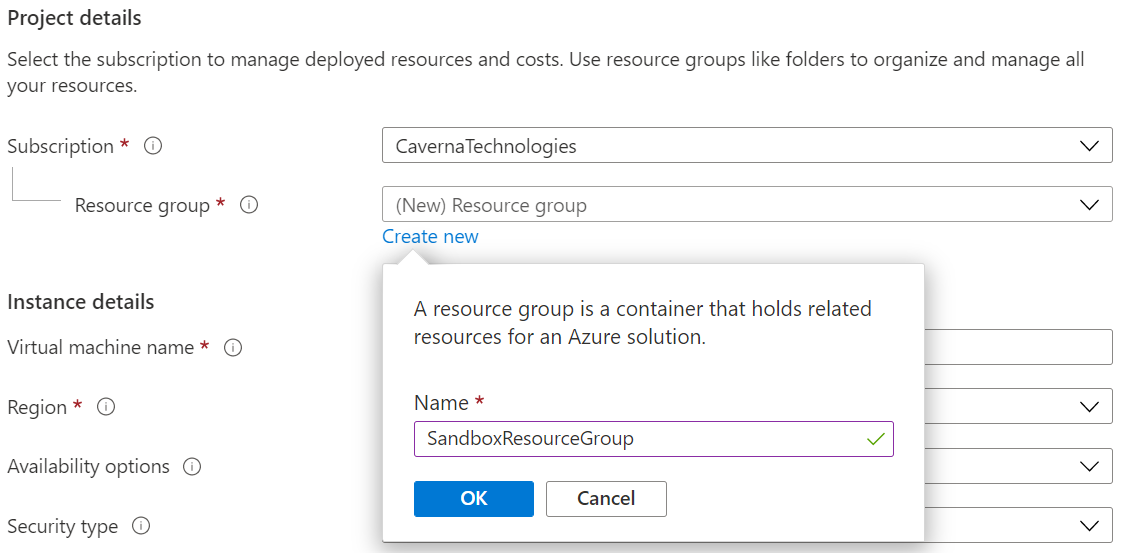This screenshot has width=1129, height=553.
Task: Click the Instance details heading
Action: tap(81, 302)
